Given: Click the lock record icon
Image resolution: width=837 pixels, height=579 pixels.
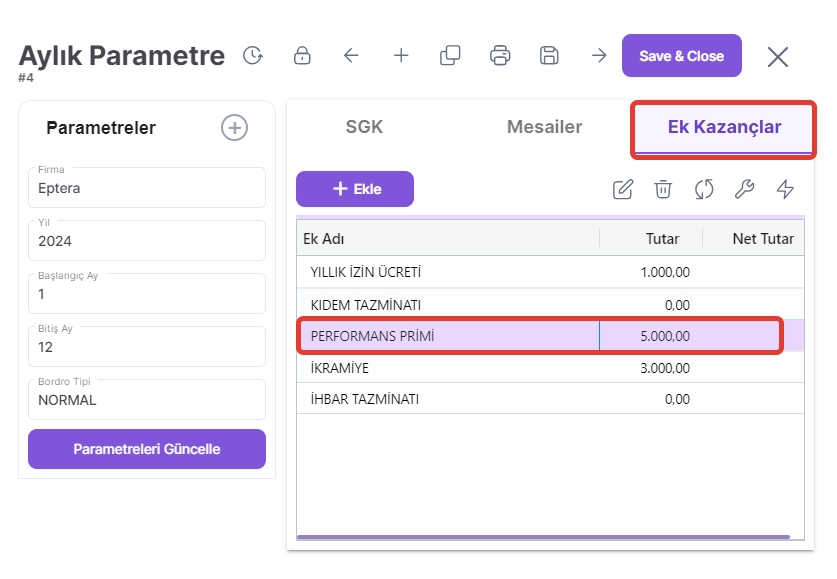Looking at the screenshot, I should (302, 56).
